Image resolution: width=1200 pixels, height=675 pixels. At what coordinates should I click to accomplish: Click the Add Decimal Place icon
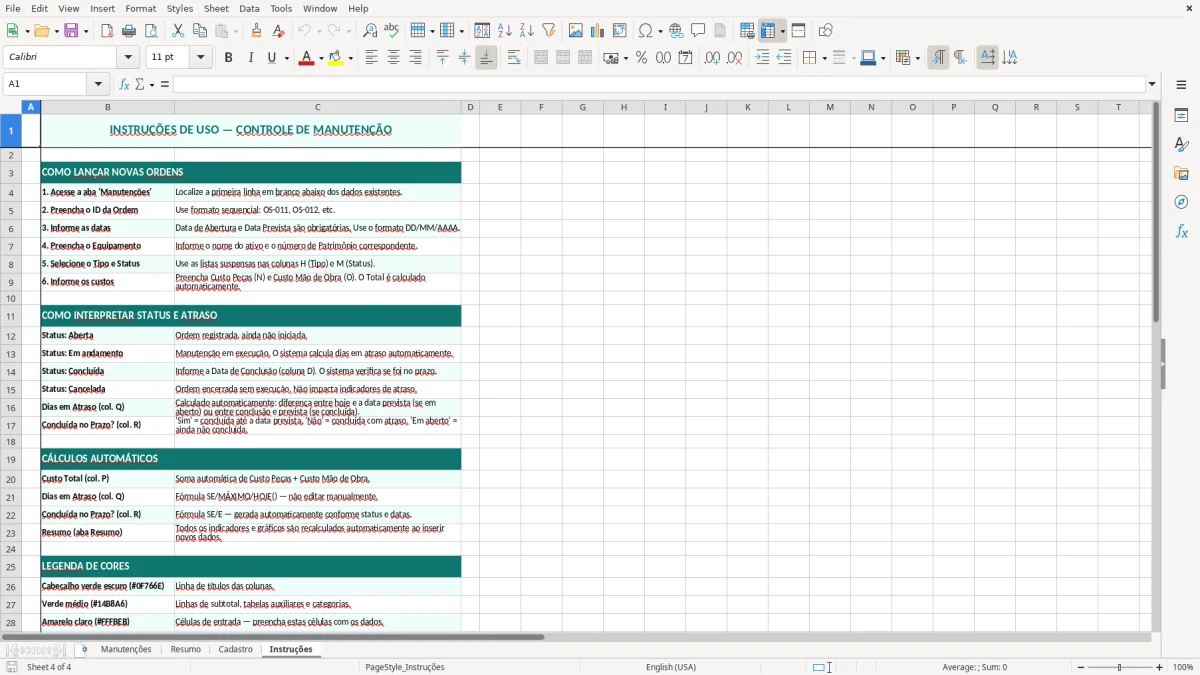tap(712, 58)
